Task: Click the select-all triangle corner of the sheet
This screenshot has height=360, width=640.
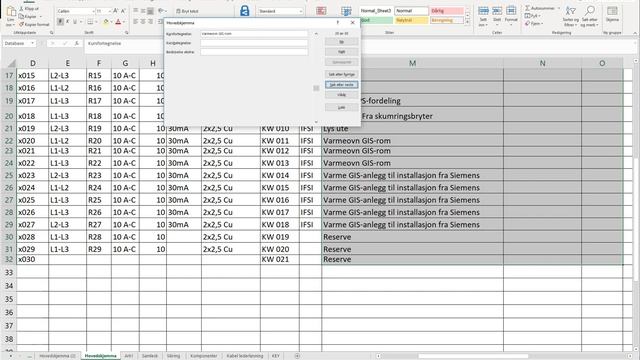Action: coord(11,63)
